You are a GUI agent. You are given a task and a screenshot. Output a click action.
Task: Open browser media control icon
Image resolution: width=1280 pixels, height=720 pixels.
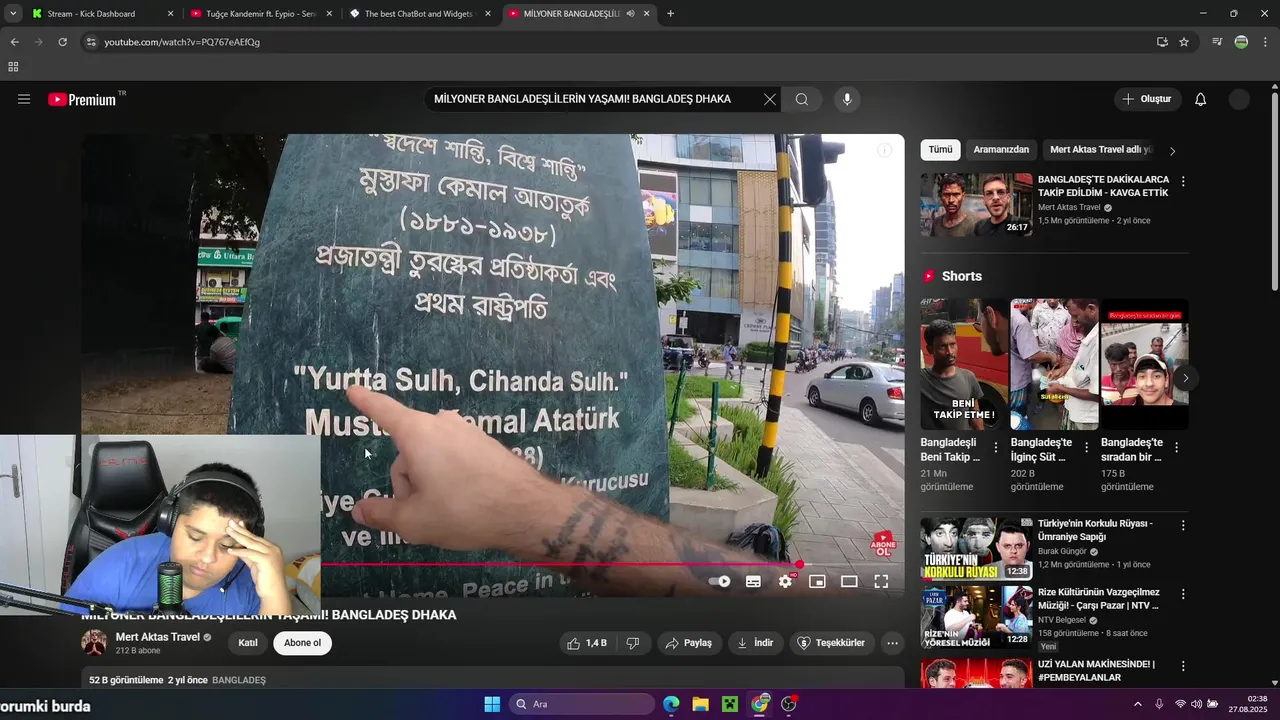(1217, 42)
